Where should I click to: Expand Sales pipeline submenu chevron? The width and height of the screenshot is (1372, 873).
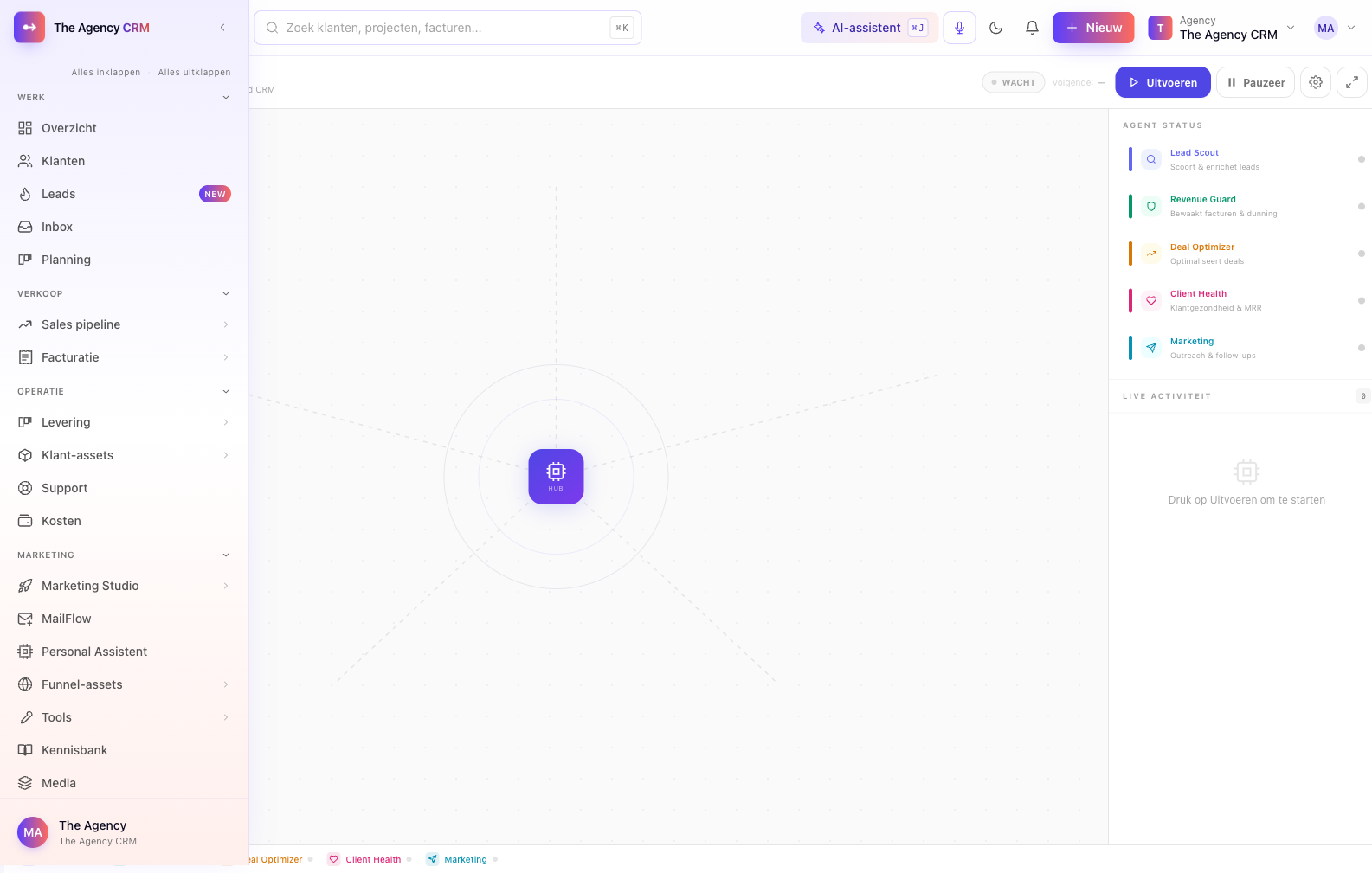pos(226,324)
